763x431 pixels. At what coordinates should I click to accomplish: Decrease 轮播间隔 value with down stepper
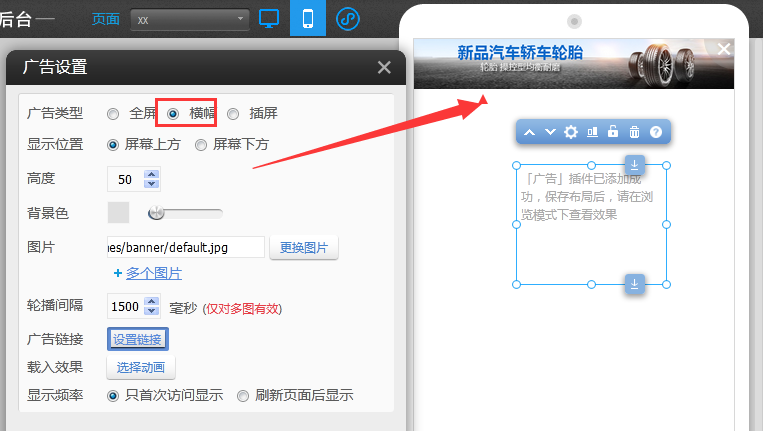coord(151,311)
